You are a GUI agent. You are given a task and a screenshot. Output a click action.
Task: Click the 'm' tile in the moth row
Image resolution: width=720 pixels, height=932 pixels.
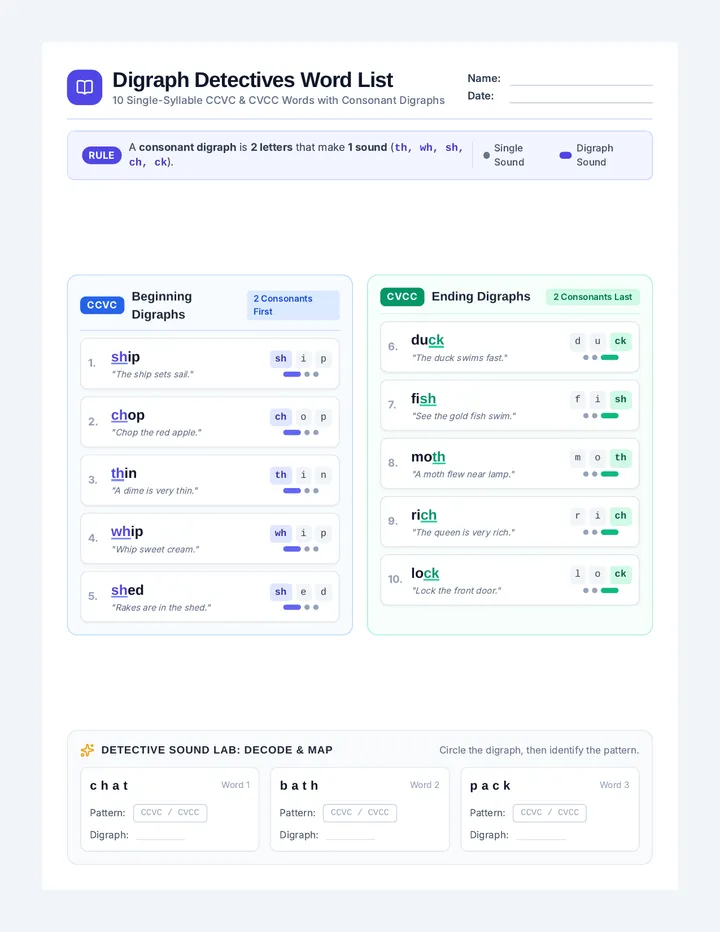pos(577,458)
